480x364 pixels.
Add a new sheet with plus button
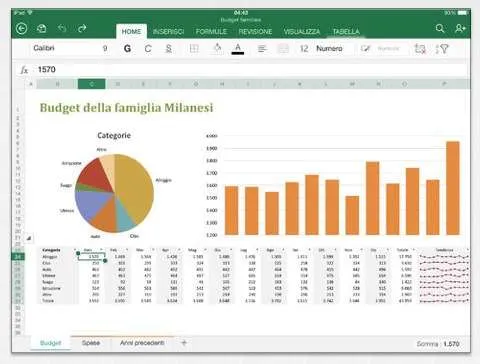184,342
